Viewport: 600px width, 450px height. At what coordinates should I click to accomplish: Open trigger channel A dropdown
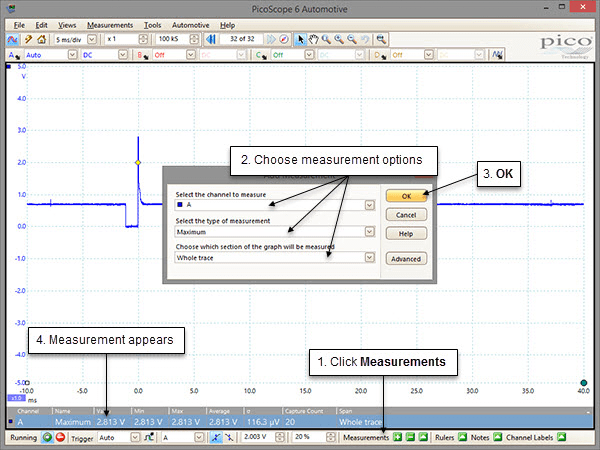click(199, 437)
